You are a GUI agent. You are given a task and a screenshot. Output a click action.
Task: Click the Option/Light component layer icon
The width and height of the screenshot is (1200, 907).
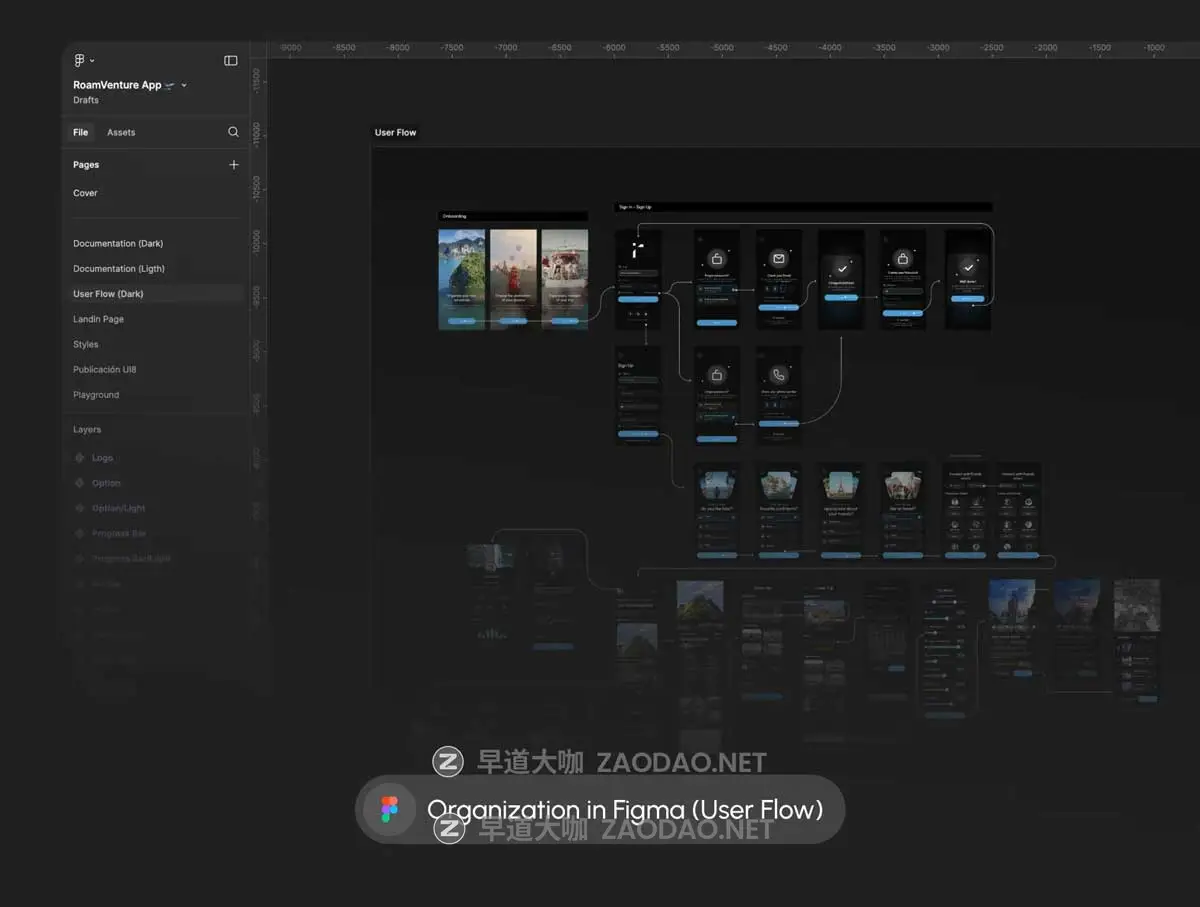pos(80,508)
